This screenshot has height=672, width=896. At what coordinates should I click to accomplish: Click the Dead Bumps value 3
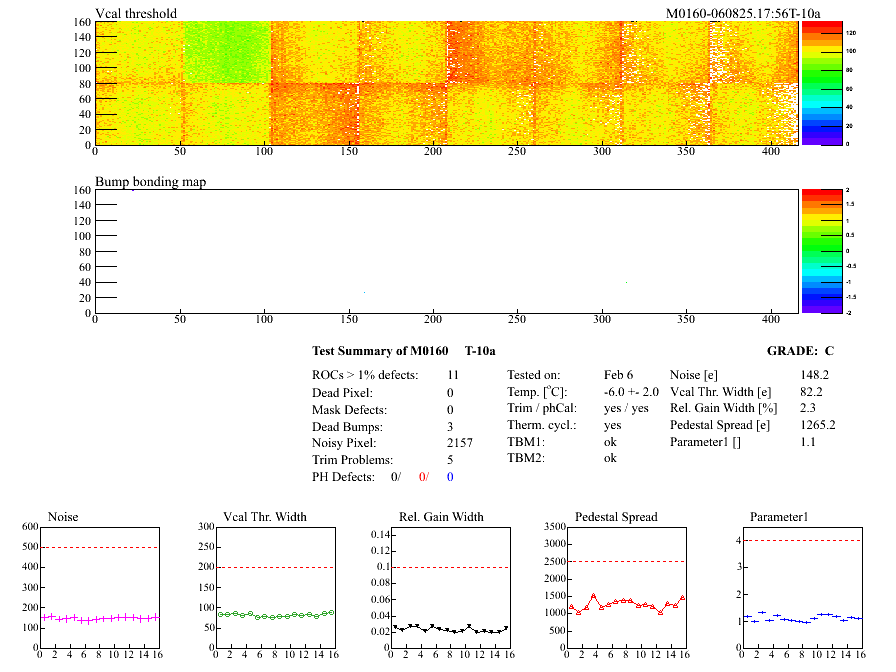[450, 426]
